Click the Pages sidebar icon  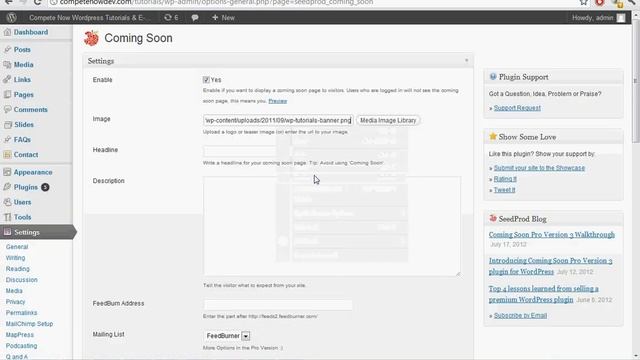pyautogui.click(x=7, y=94)
